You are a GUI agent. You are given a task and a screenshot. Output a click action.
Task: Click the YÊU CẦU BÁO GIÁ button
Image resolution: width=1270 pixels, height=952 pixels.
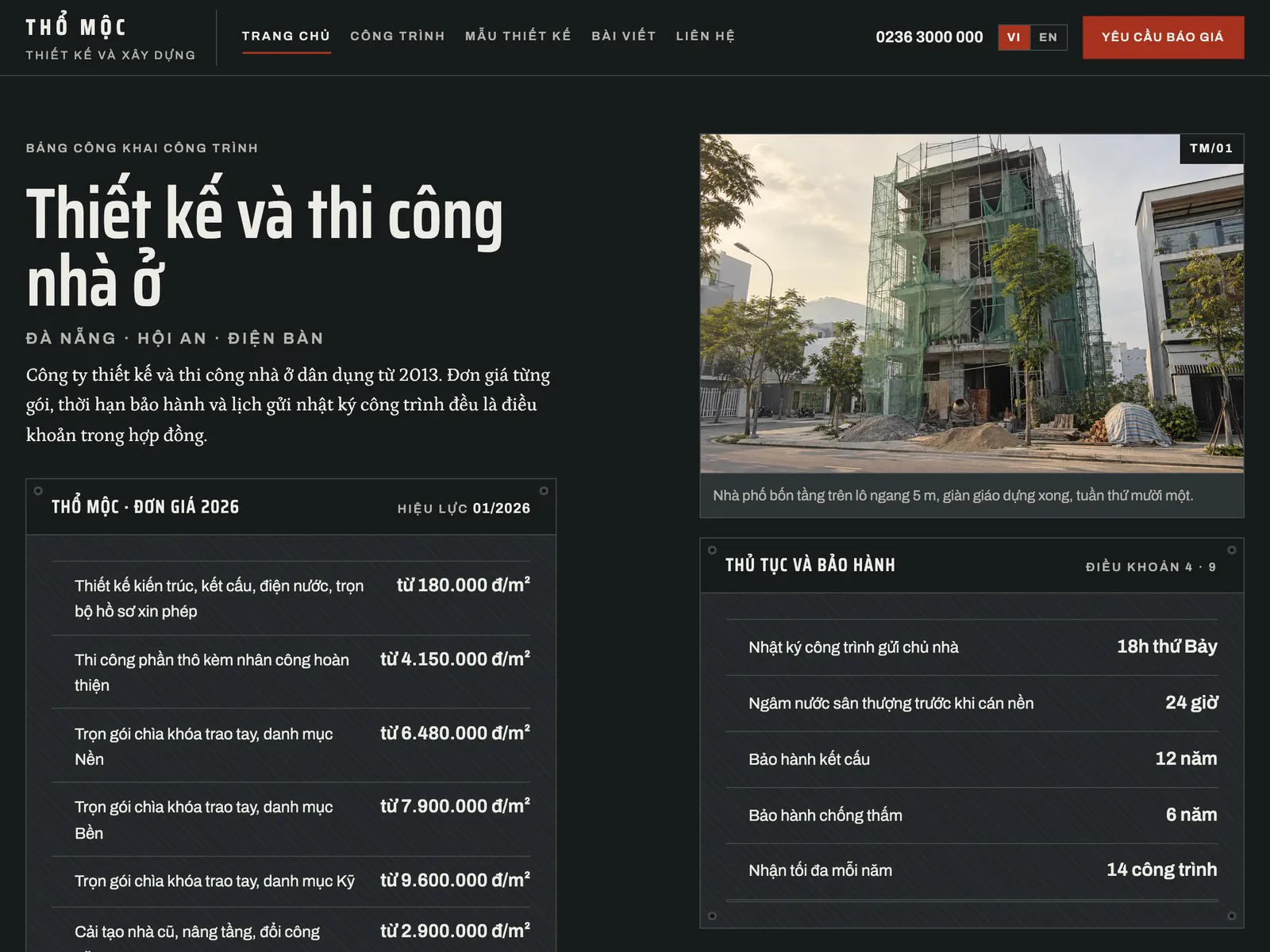point(1163,37)
